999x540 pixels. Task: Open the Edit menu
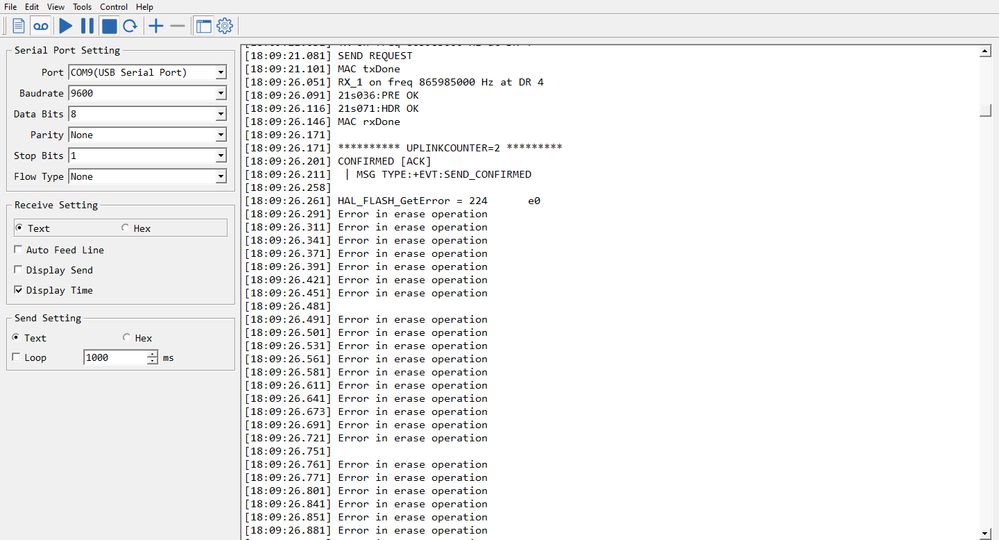click(32, 7)
